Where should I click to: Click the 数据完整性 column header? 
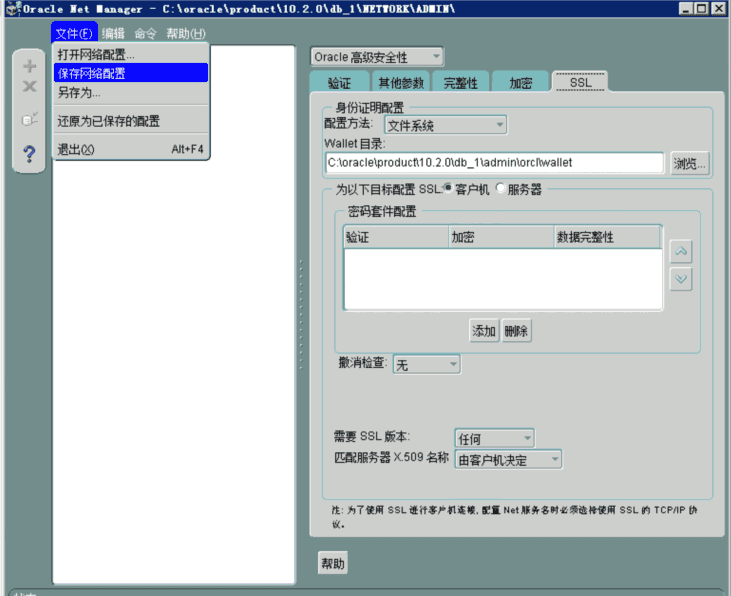[607, 237]
